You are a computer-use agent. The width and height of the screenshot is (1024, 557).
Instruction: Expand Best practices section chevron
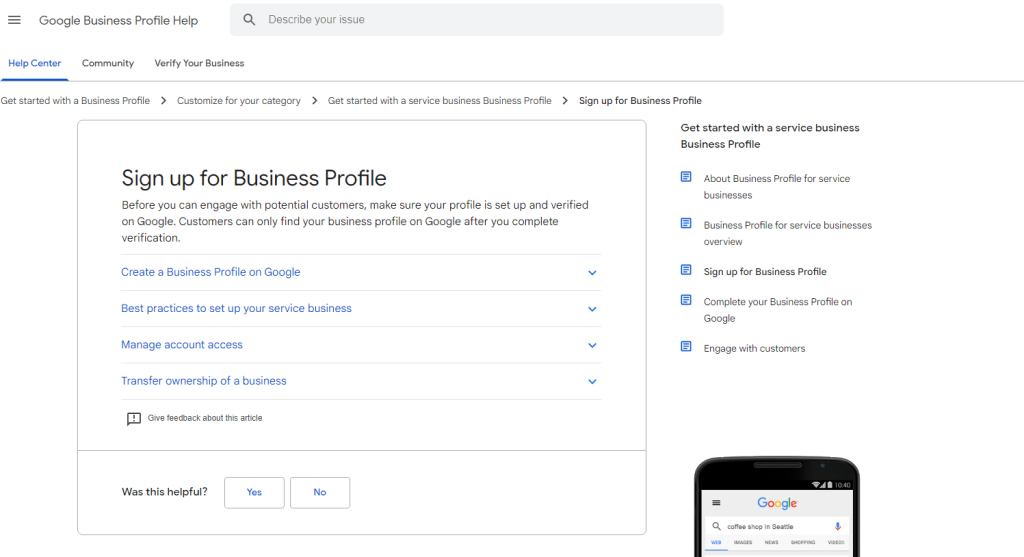[592, 309]
